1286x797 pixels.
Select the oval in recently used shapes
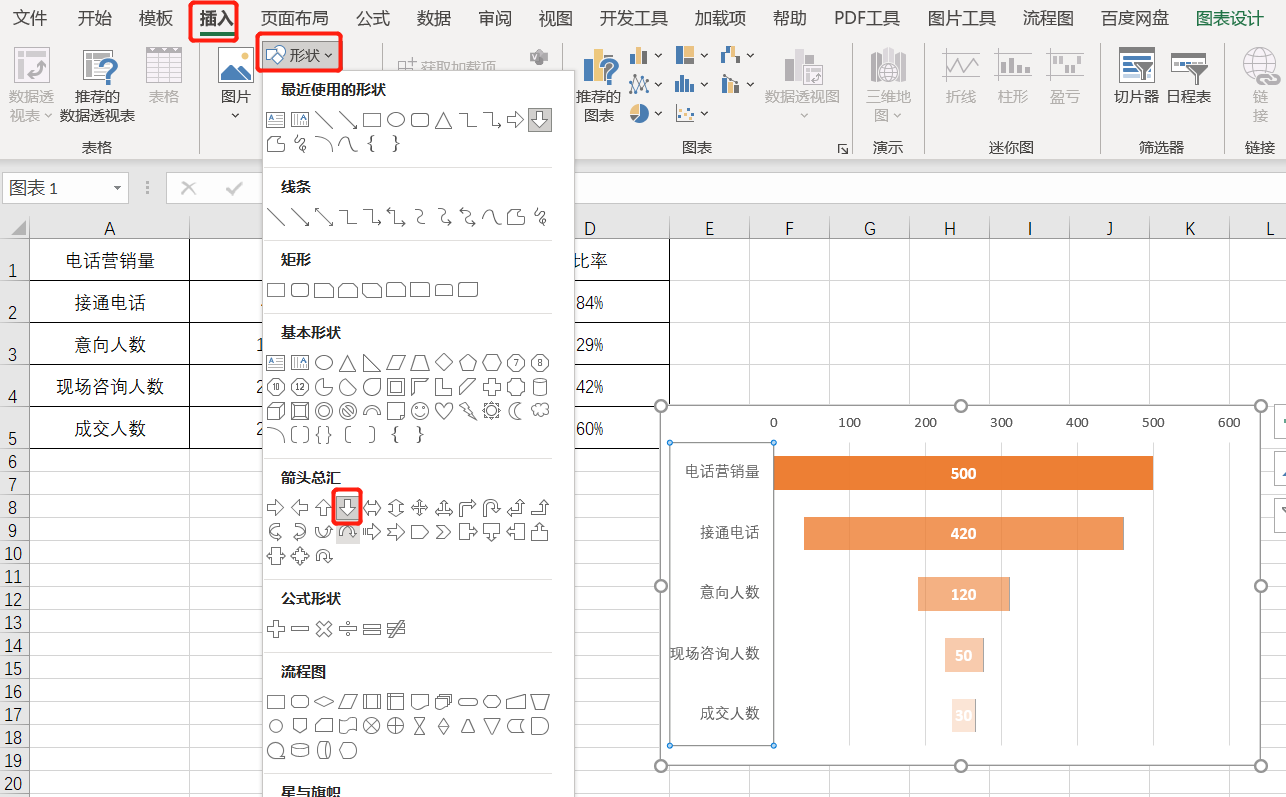396,120
